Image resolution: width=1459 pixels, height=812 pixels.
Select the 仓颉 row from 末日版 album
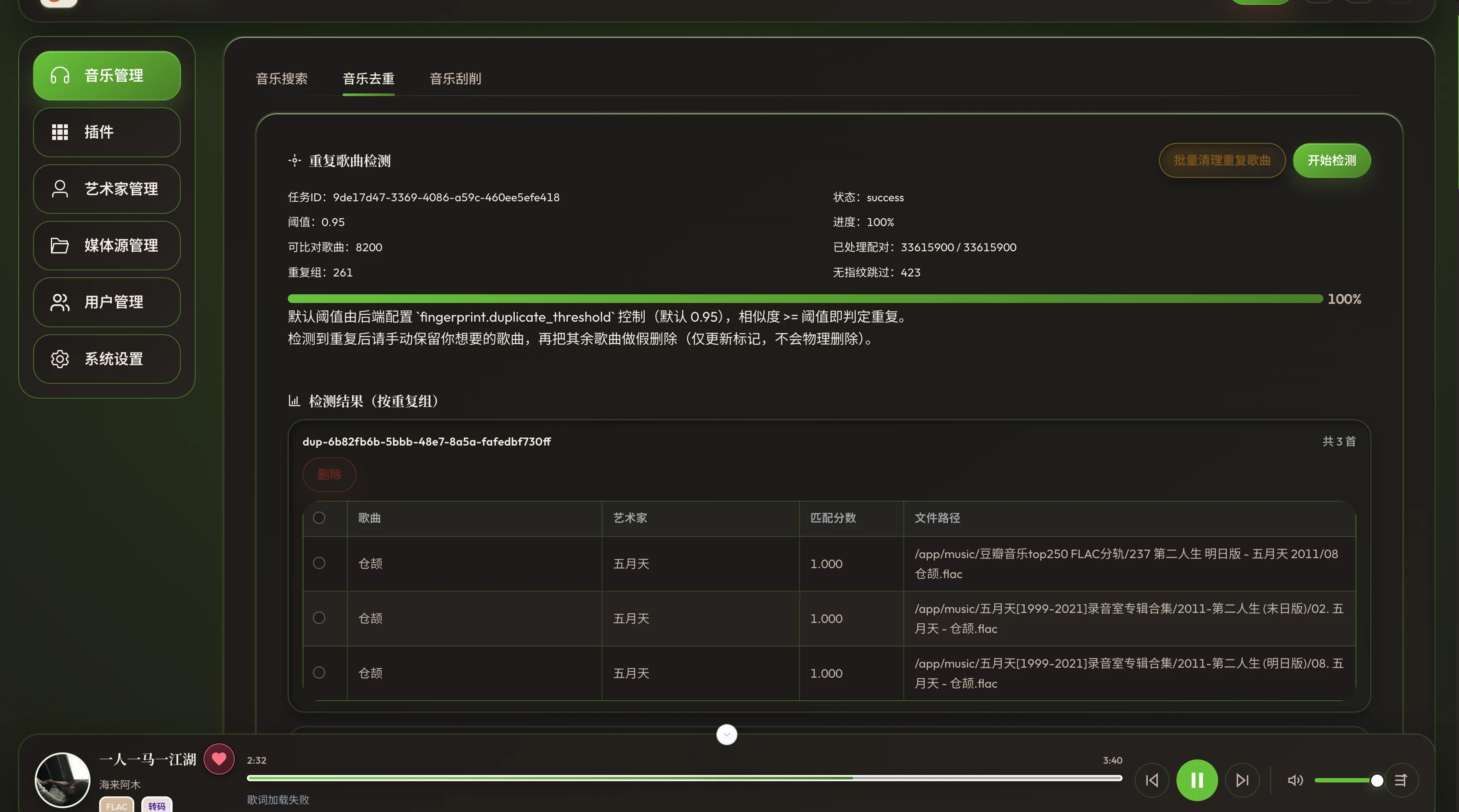click(x=319, y=618)
